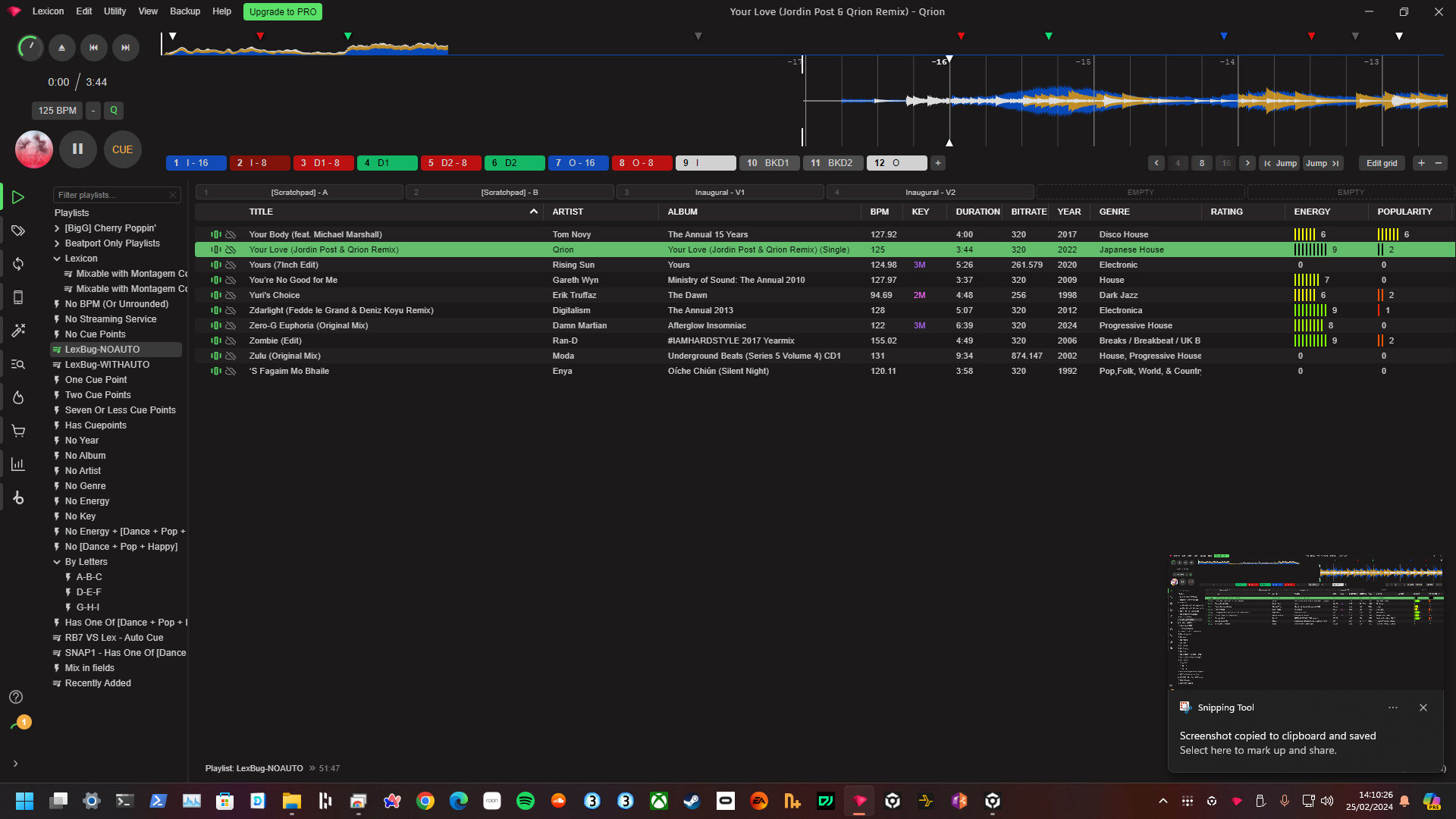This screenshot has width=1456, height=819.
Task: Select the magic wand utilities icon
Action: (18, 330)
